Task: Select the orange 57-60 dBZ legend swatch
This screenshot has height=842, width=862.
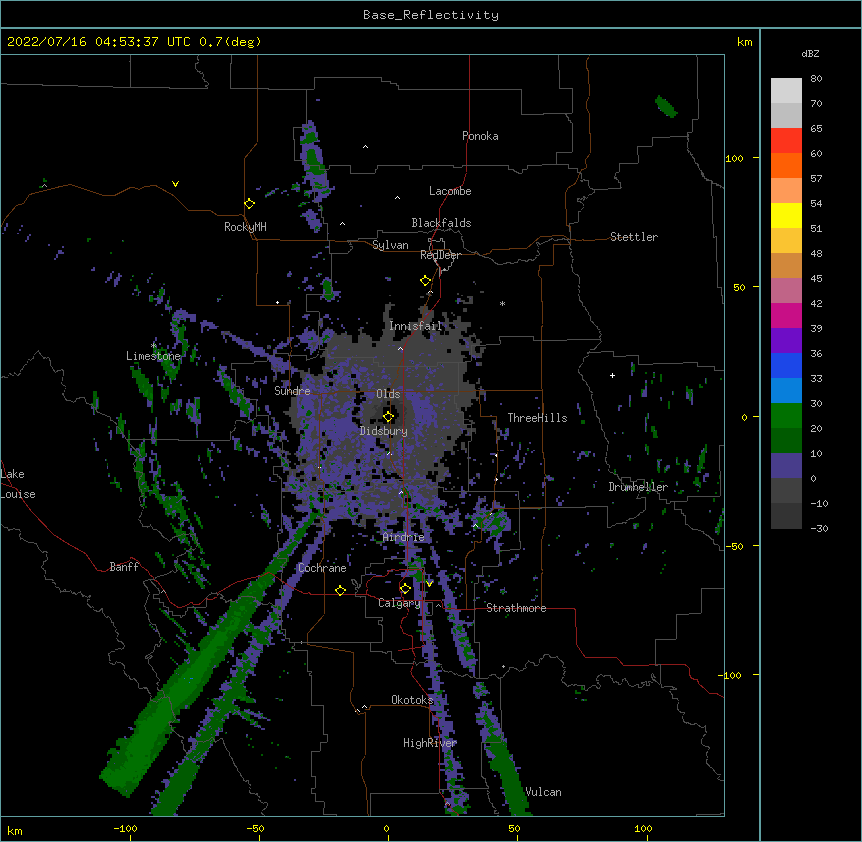Action: (786, 165)
